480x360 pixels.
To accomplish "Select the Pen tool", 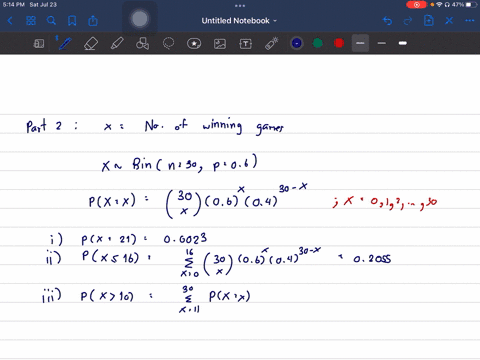I will point(65,43).
